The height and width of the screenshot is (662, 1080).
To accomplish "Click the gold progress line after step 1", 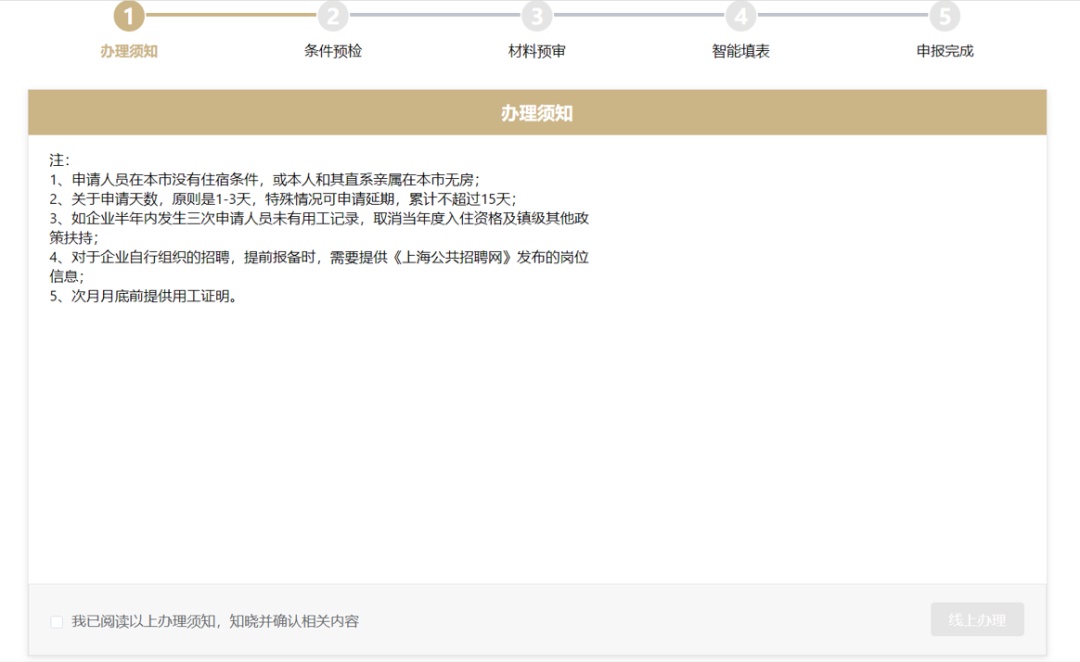I will click(x=231, y=15).
